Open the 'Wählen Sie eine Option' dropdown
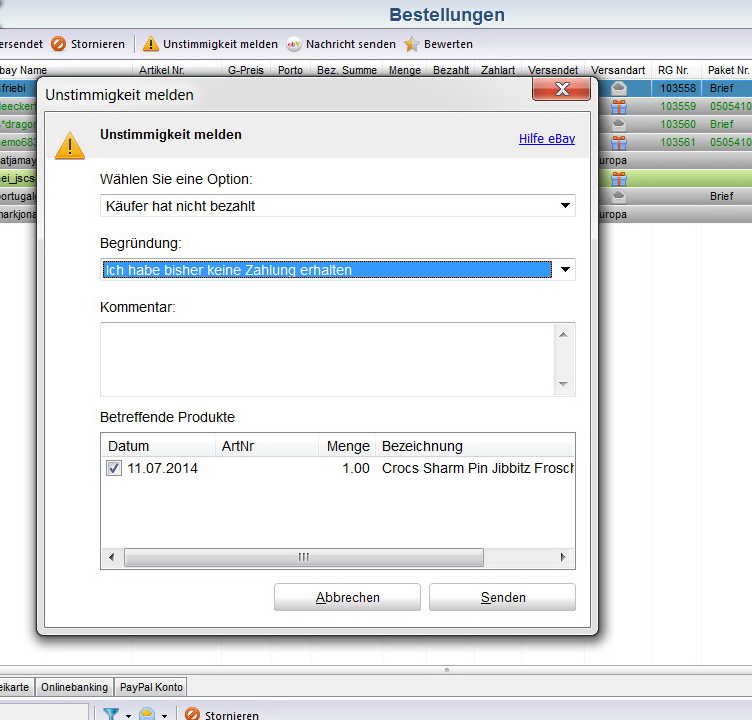The width and height of the screenshot is (752, 720). point(566,206)
